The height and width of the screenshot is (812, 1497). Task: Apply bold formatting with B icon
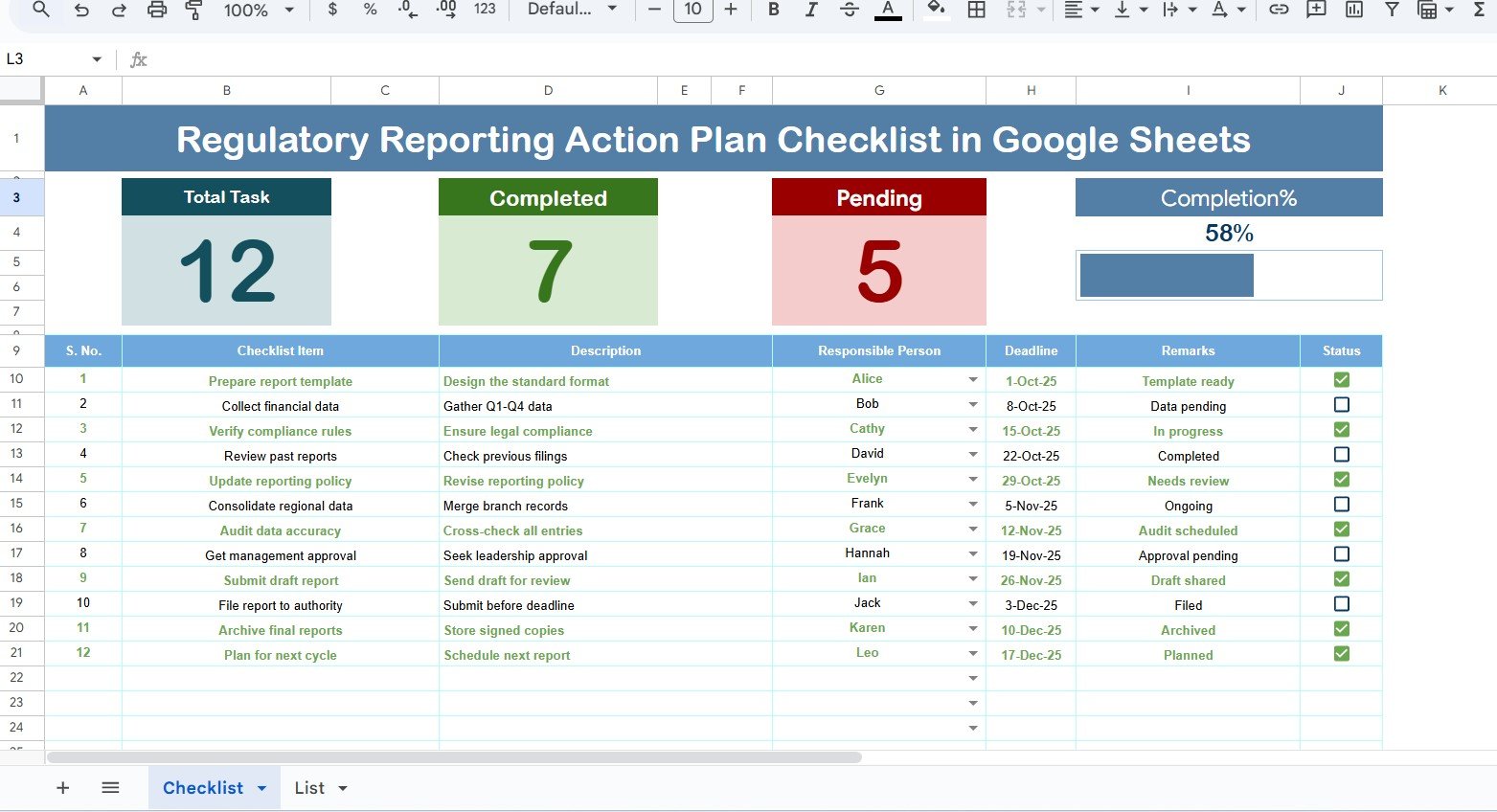click(774, 10)
